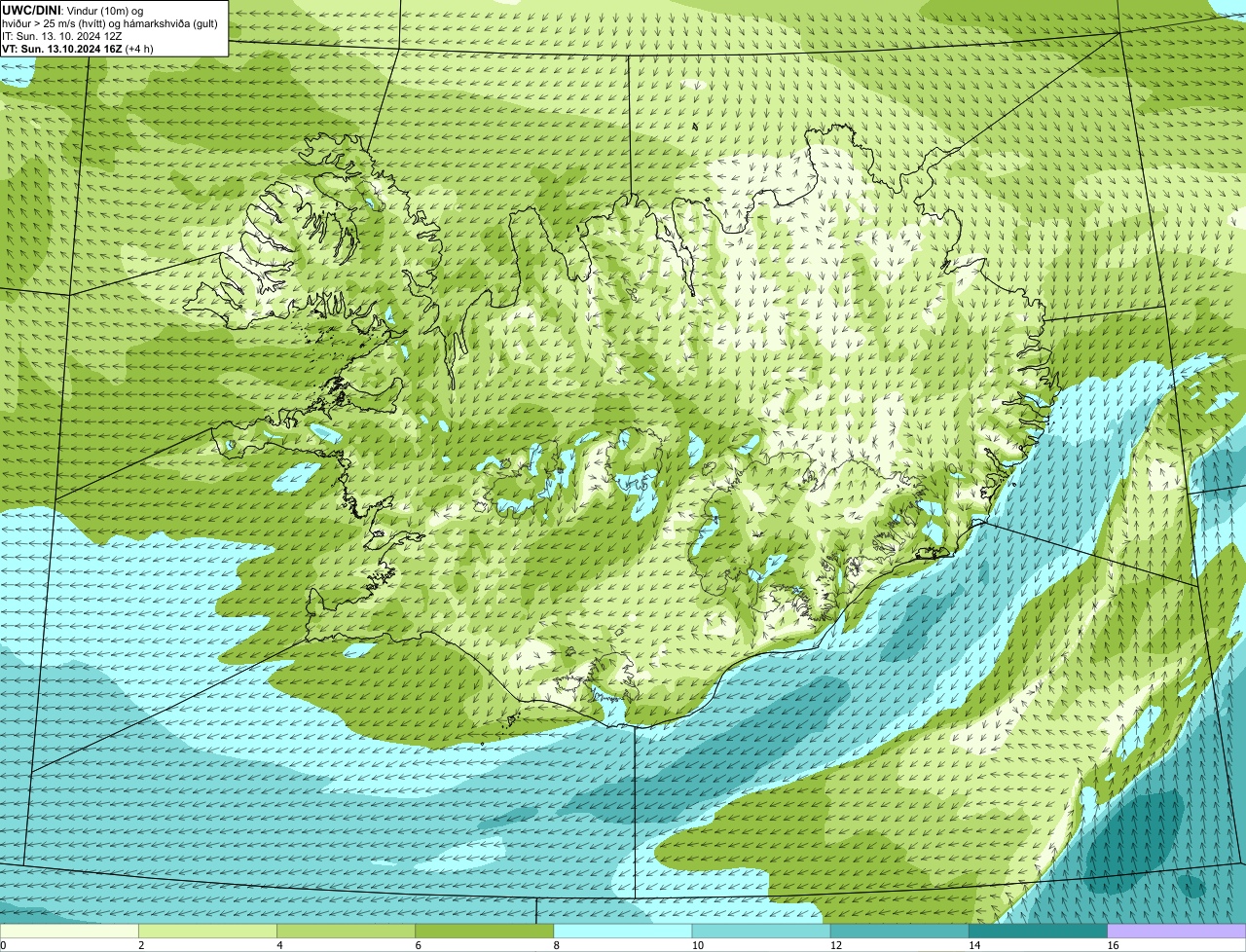Click the 10–12 m/s turquoise legend swatch

coord(761,932)
